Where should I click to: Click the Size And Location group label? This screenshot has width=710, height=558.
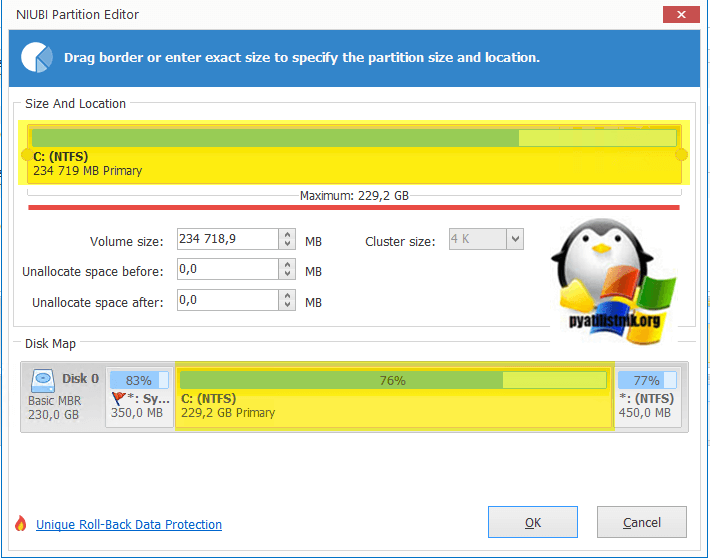tap(75, 104)
